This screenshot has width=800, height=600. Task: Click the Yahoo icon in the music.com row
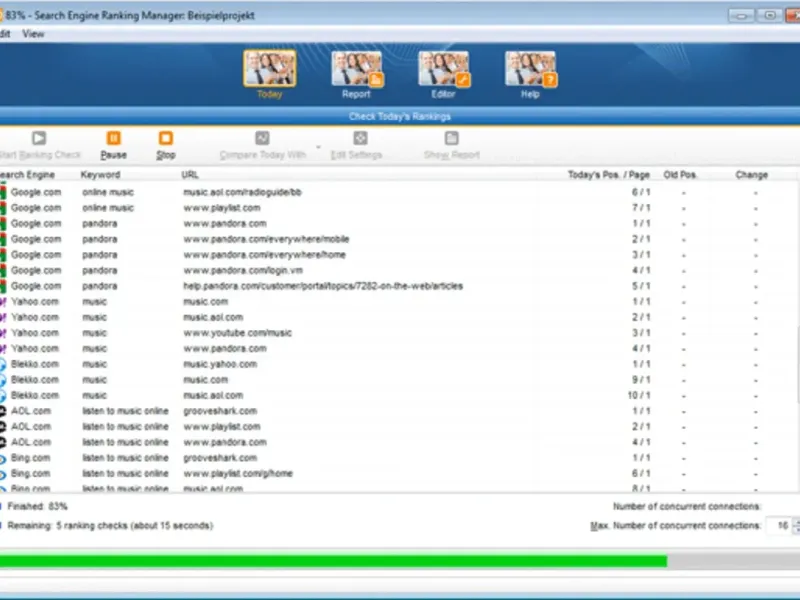coord(3,302)
